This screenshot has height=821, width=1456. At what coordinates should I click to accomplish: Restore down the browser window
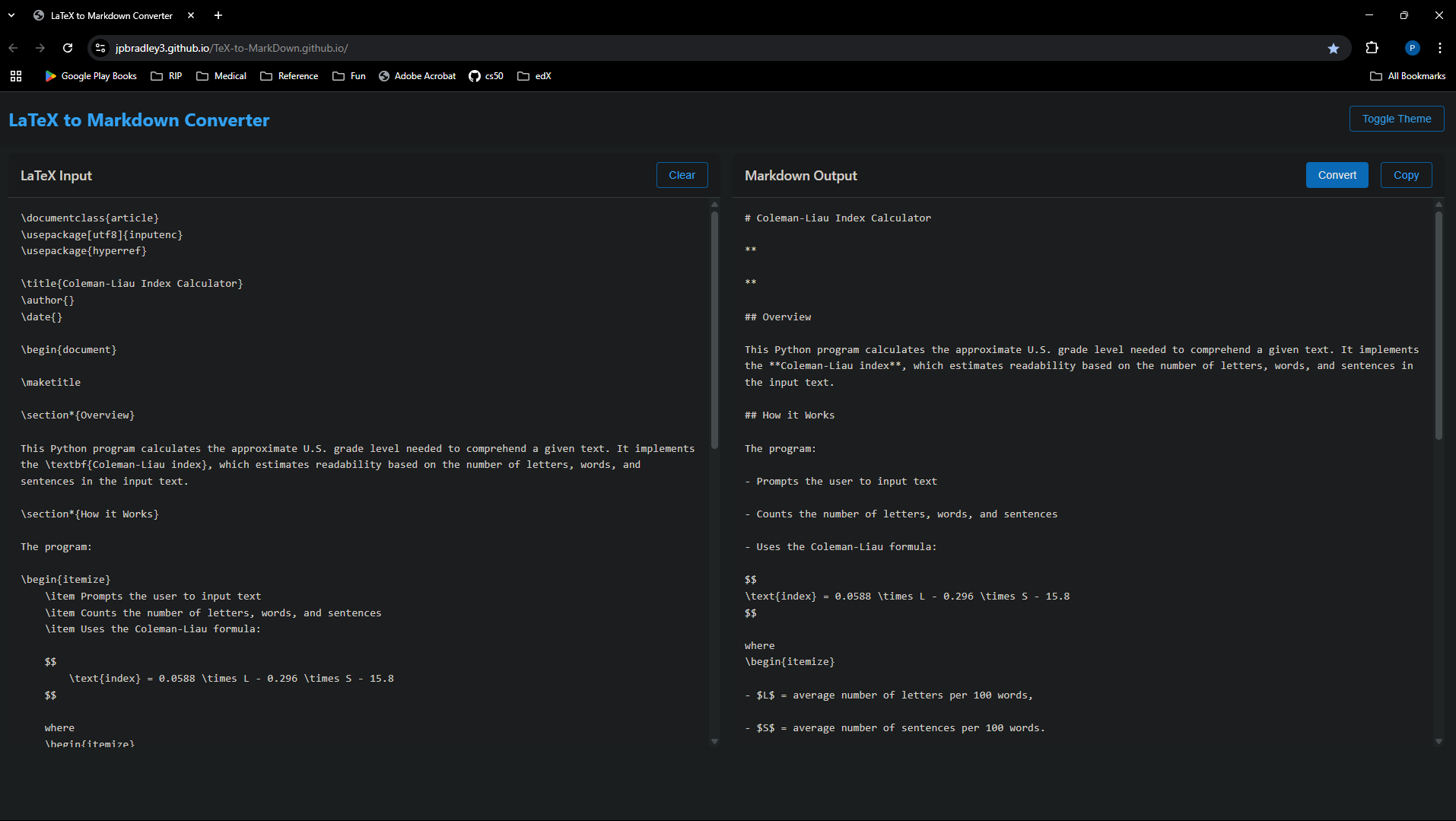[x=1404, y=15]
